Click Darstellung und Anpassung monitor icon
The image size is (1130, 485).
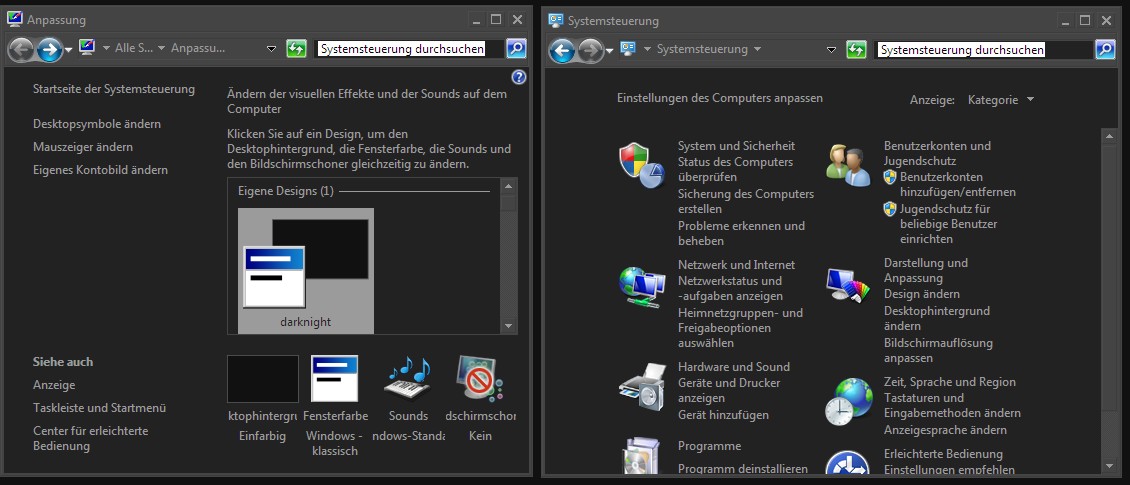coord(848,285)
